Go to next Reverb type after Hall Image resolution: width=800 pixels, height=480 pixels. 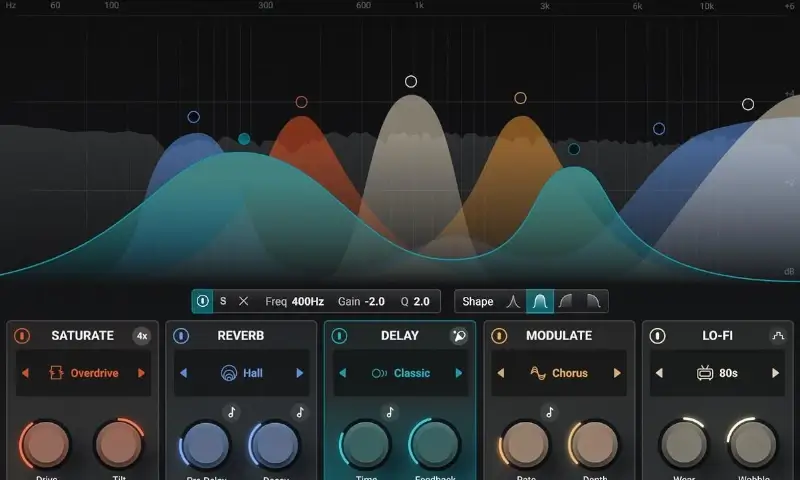(299, 373)
